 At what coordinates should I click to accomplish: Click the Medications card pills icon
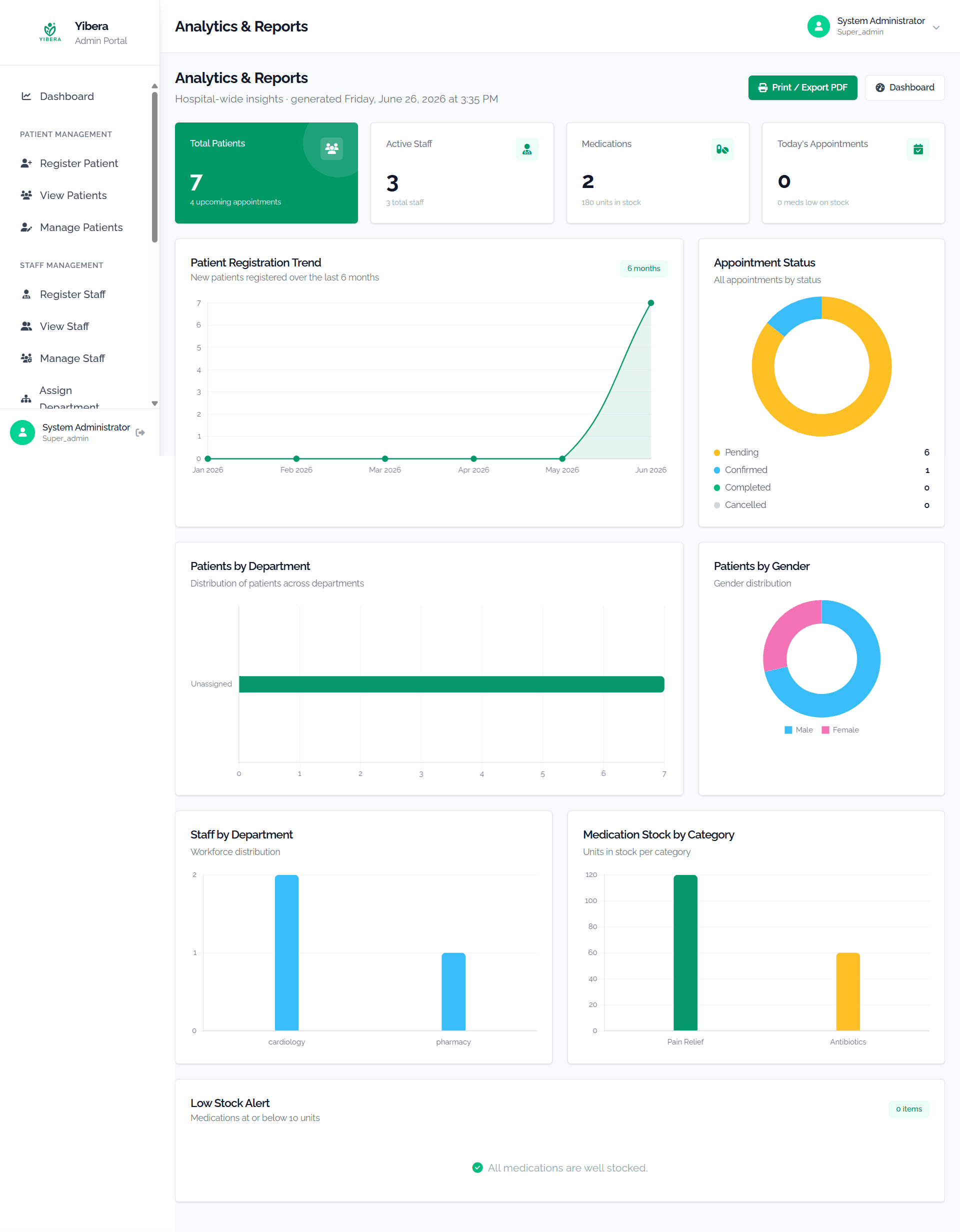722,149
